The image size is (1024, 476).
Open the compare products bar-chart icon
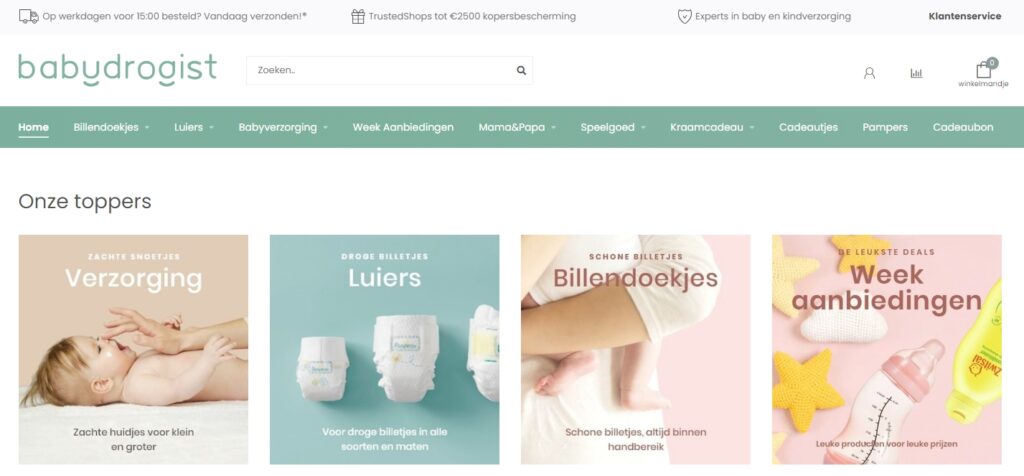pos(916,73)
